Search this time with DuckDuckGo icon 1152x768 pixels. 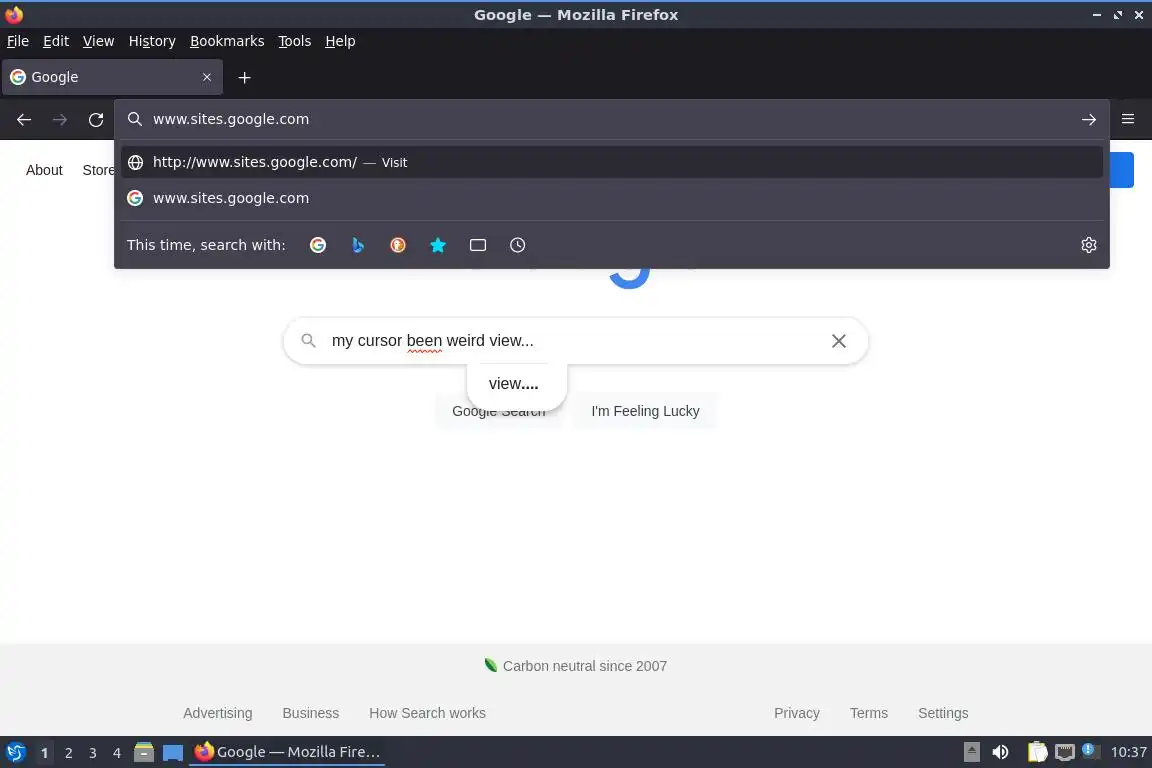[x=397, y=245]
